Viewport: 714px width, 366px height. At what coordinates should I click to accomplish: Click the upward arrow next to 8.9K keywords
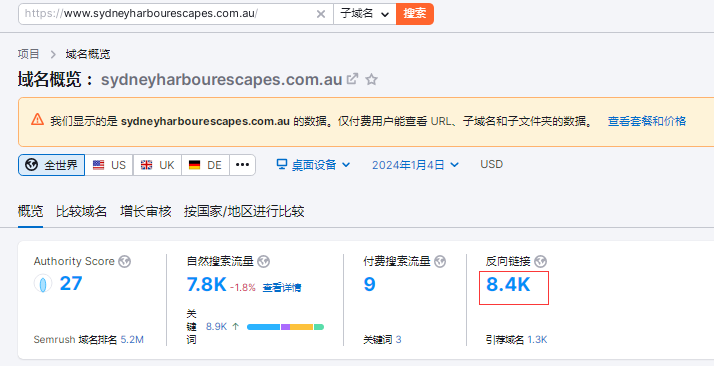(235, 326)
